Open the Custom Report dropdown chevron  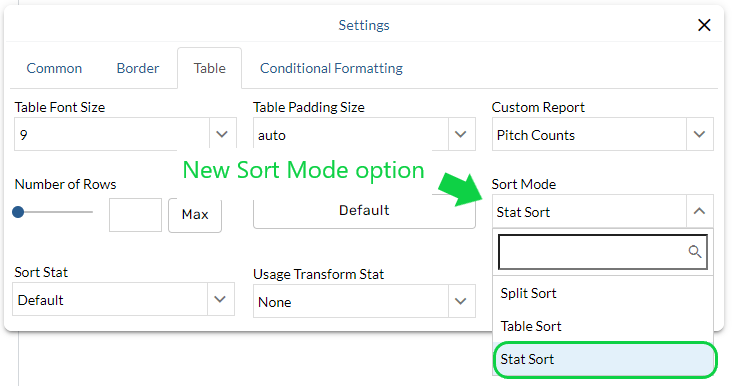tap(699, 134)
